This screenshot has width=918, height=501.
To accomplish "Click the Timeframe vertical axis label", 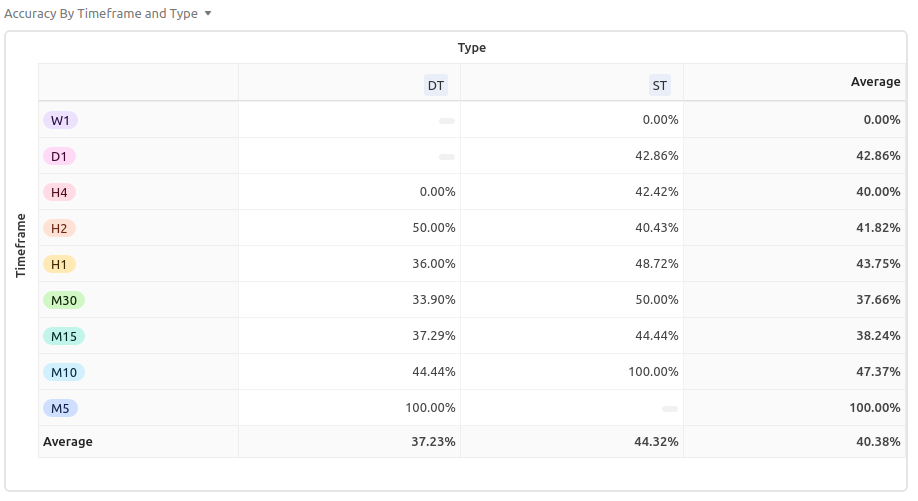I will pos(21,245).
